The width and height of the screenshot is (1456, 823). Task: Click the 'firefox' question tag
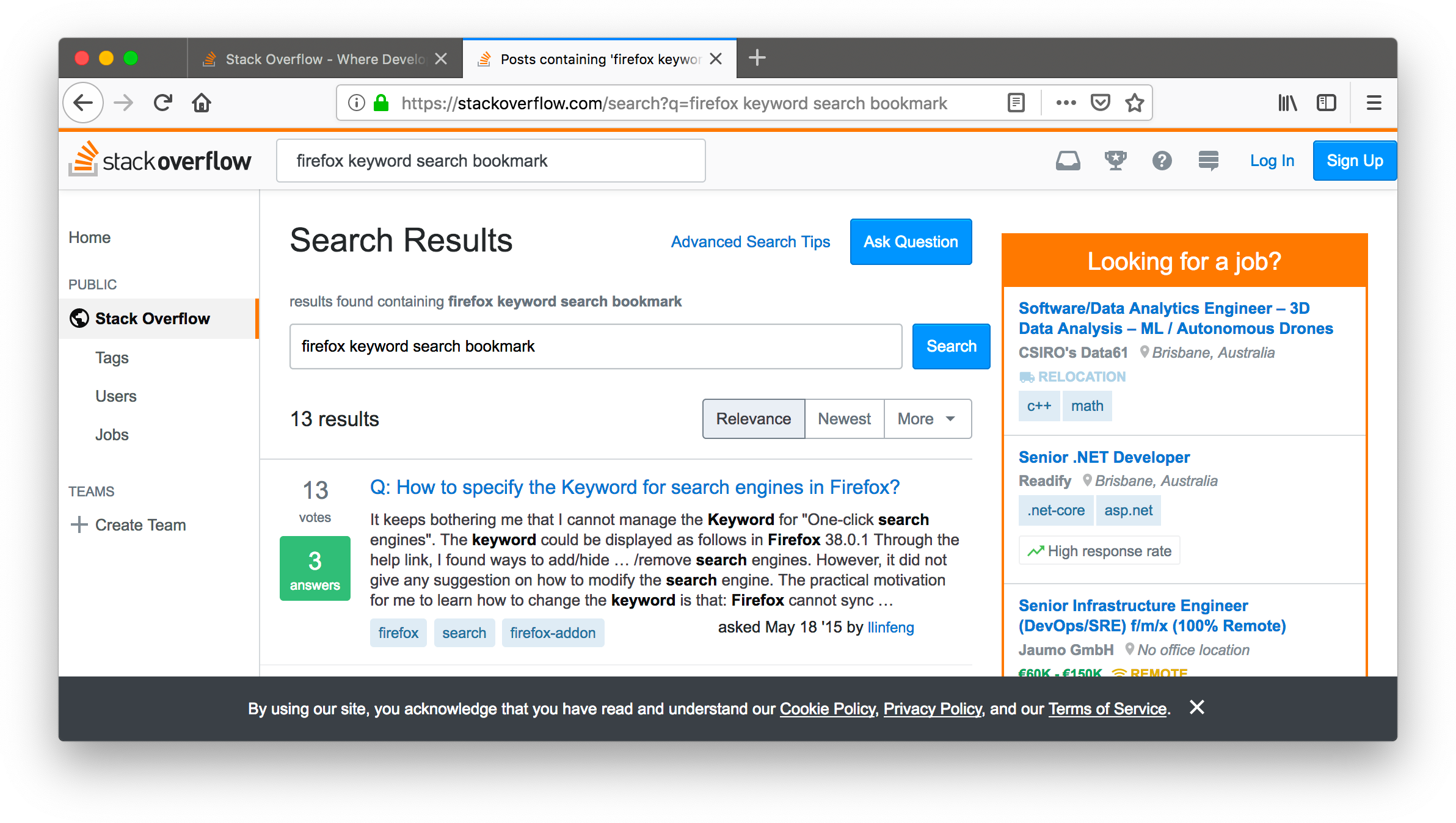coord(398,633)
